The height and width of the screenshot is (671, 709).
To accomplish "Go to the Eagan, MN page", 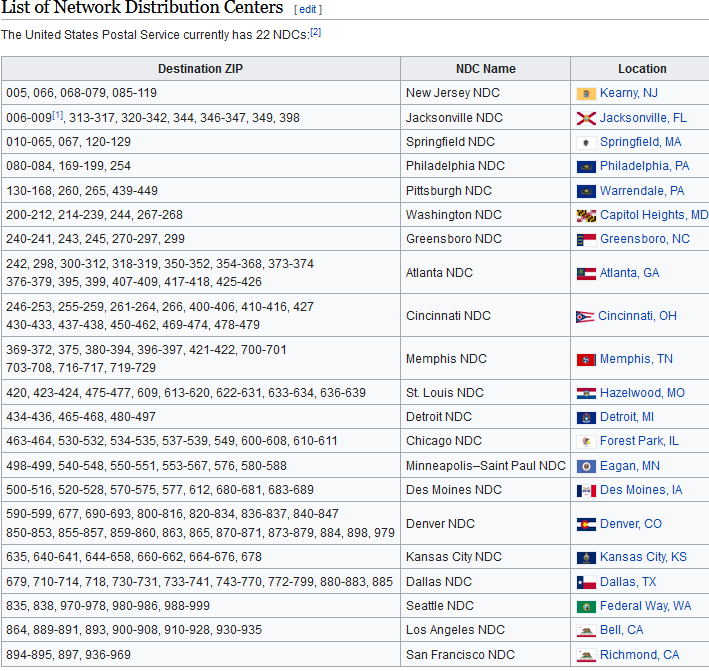I will click(630, 466).
